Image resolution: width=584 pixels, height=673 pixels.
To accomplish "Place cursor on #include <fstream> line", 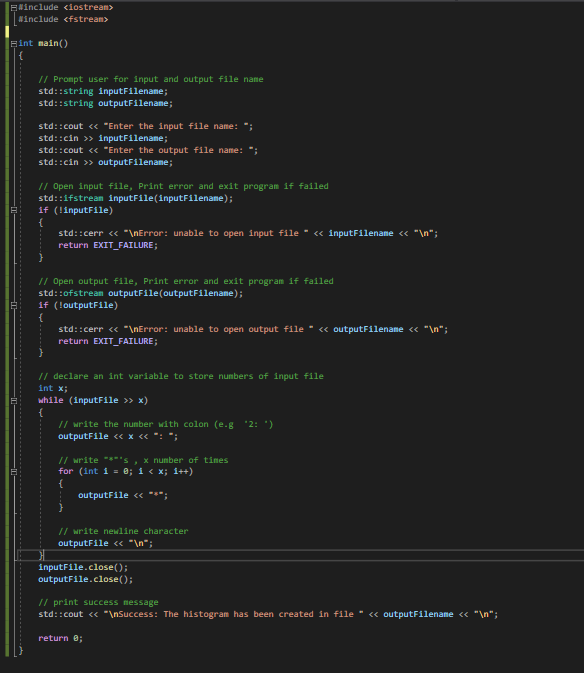I will click(63, 19).
